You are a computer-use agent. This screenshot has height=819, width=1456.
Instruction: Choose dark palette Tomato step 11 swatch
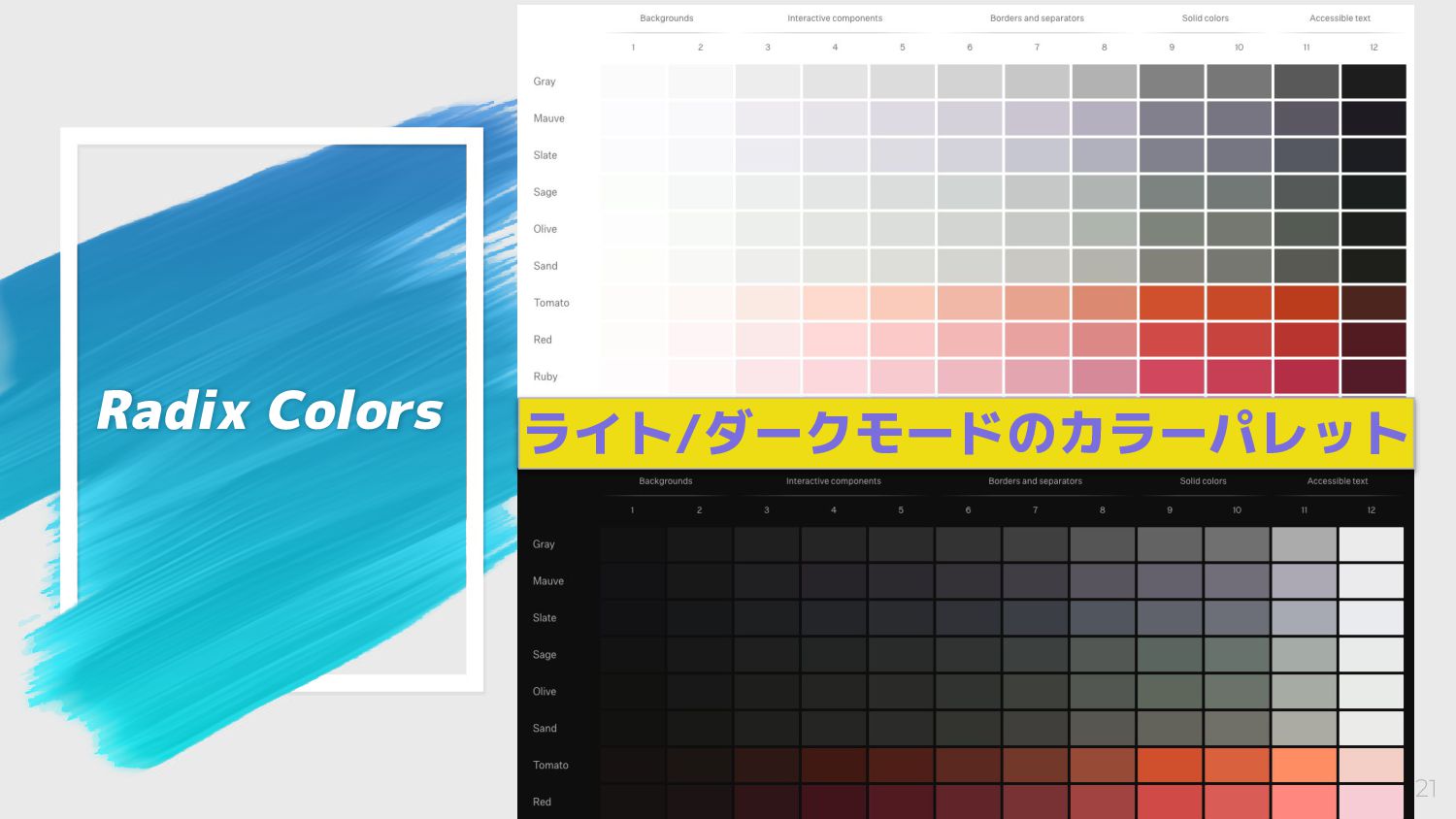tap(1305, 766)
